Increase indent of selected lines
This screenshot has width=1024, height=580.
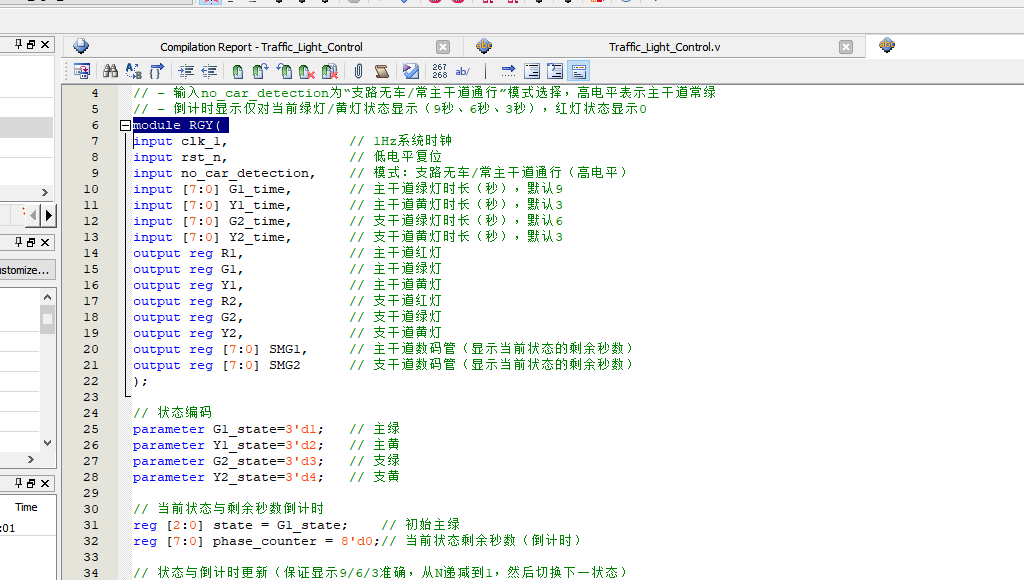click(x=186, y=71)
